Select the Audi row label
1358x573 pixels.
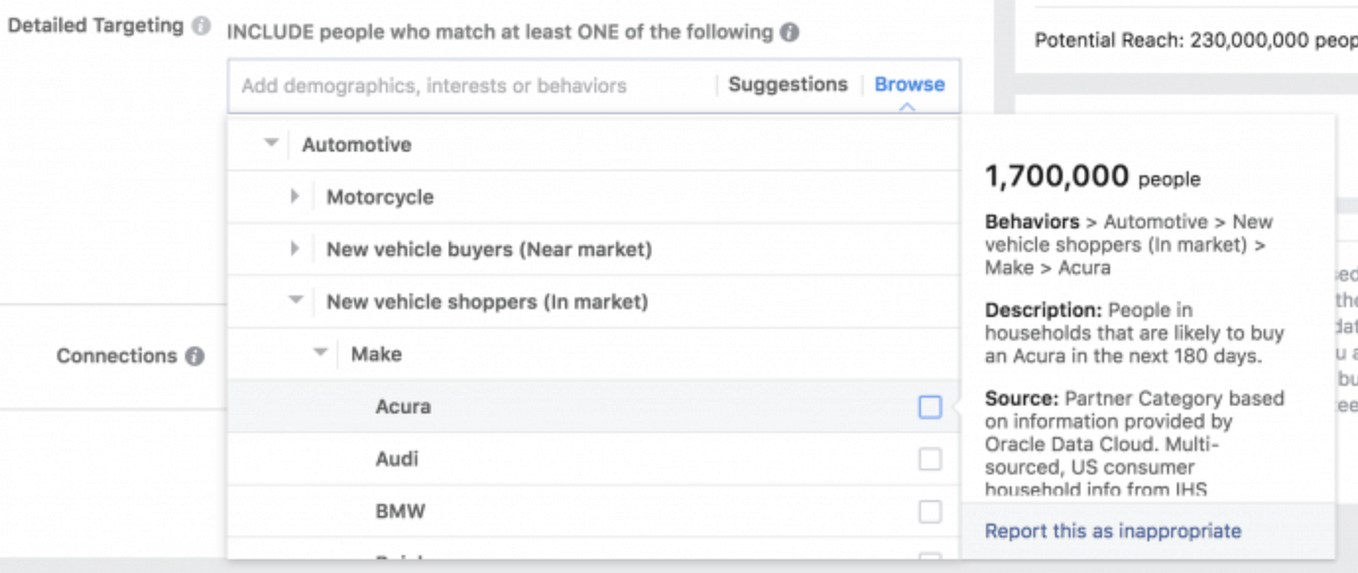[x=397, y=459]
